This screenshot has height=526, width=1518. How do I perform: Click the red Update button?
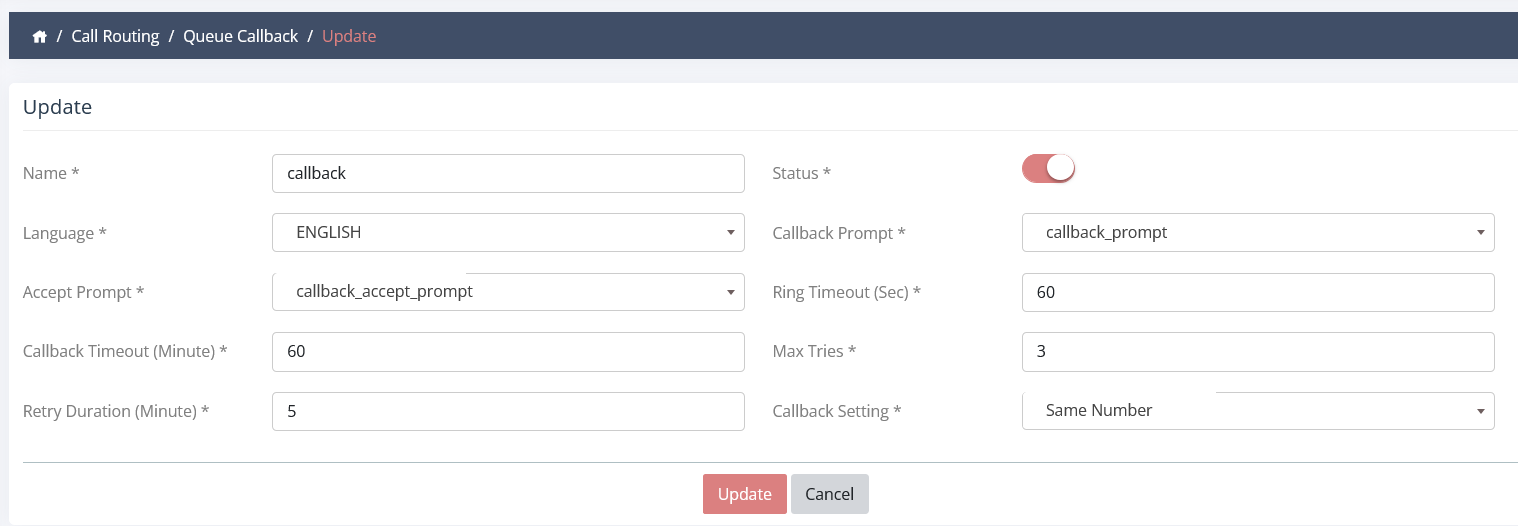click(745, 494)
